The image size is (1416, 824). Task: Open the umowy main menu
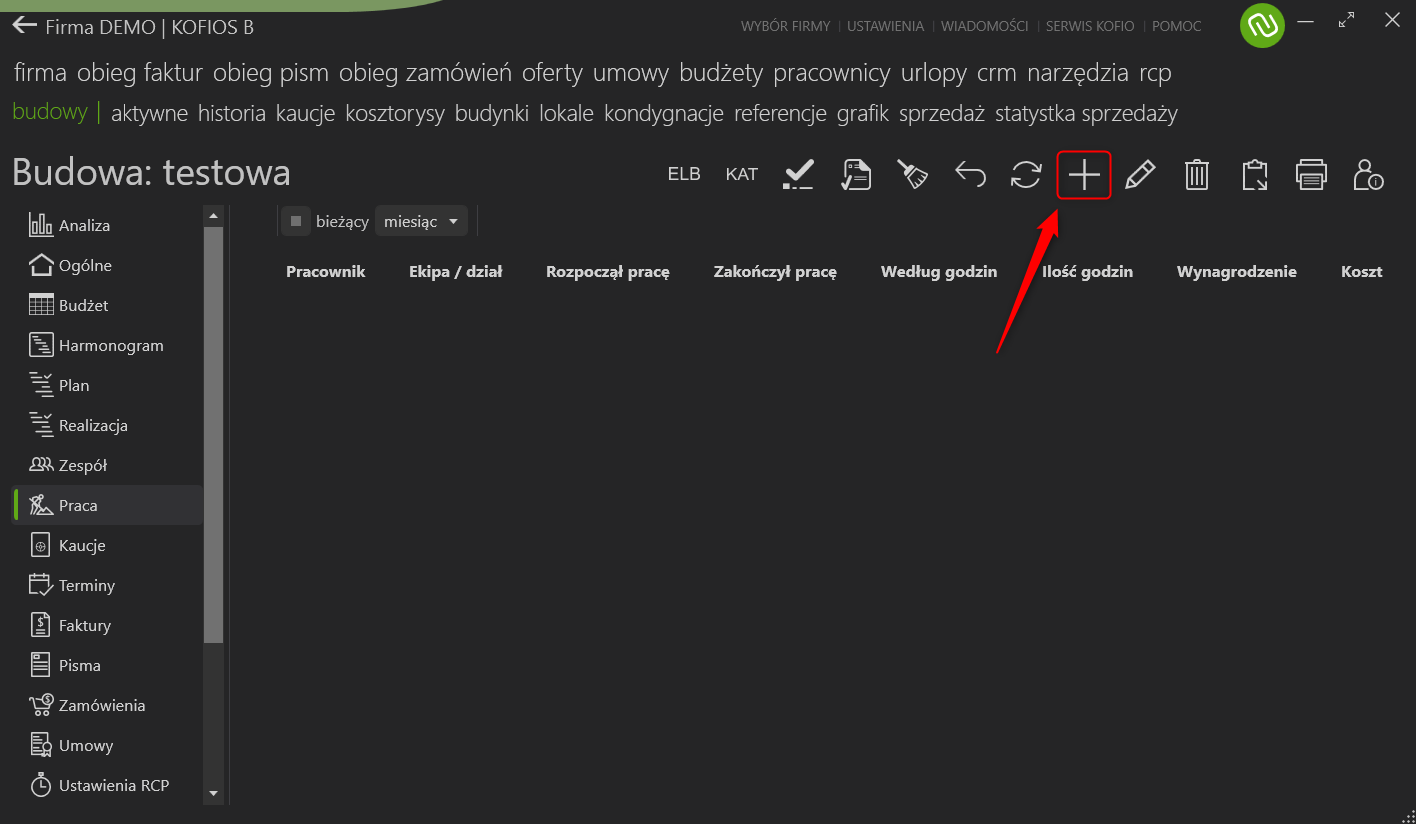[x=630, y=73]
